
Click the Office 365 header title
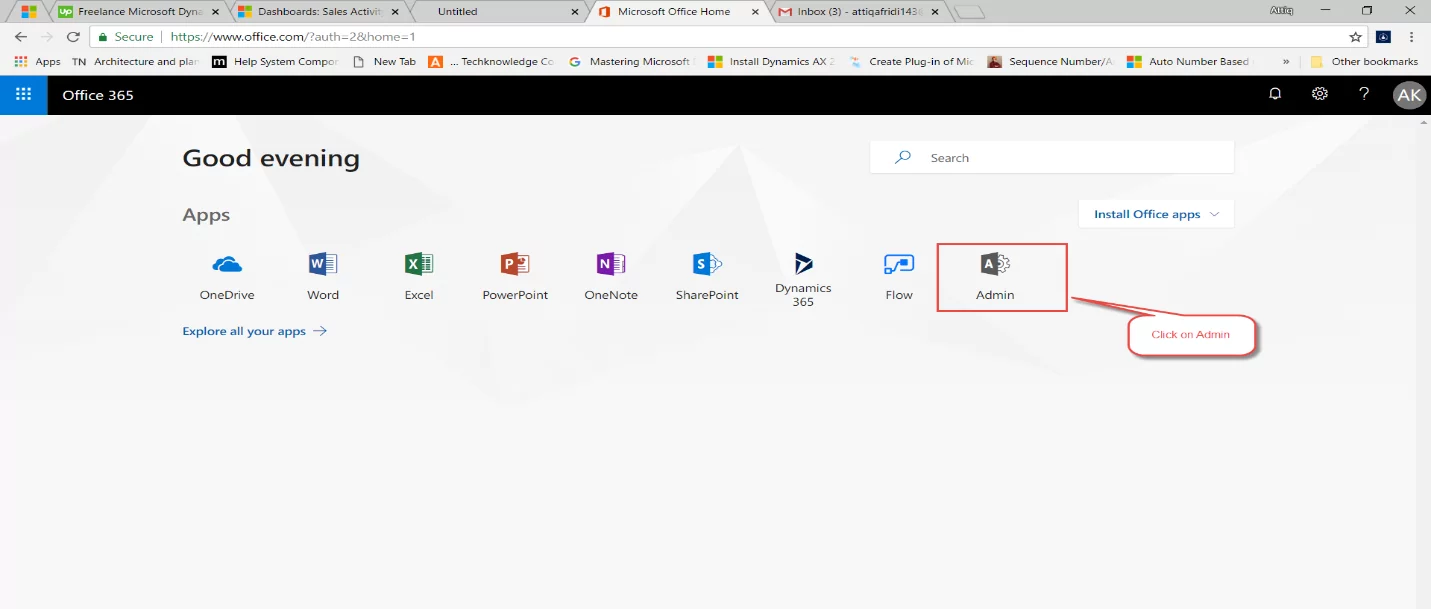pos(98,95)
